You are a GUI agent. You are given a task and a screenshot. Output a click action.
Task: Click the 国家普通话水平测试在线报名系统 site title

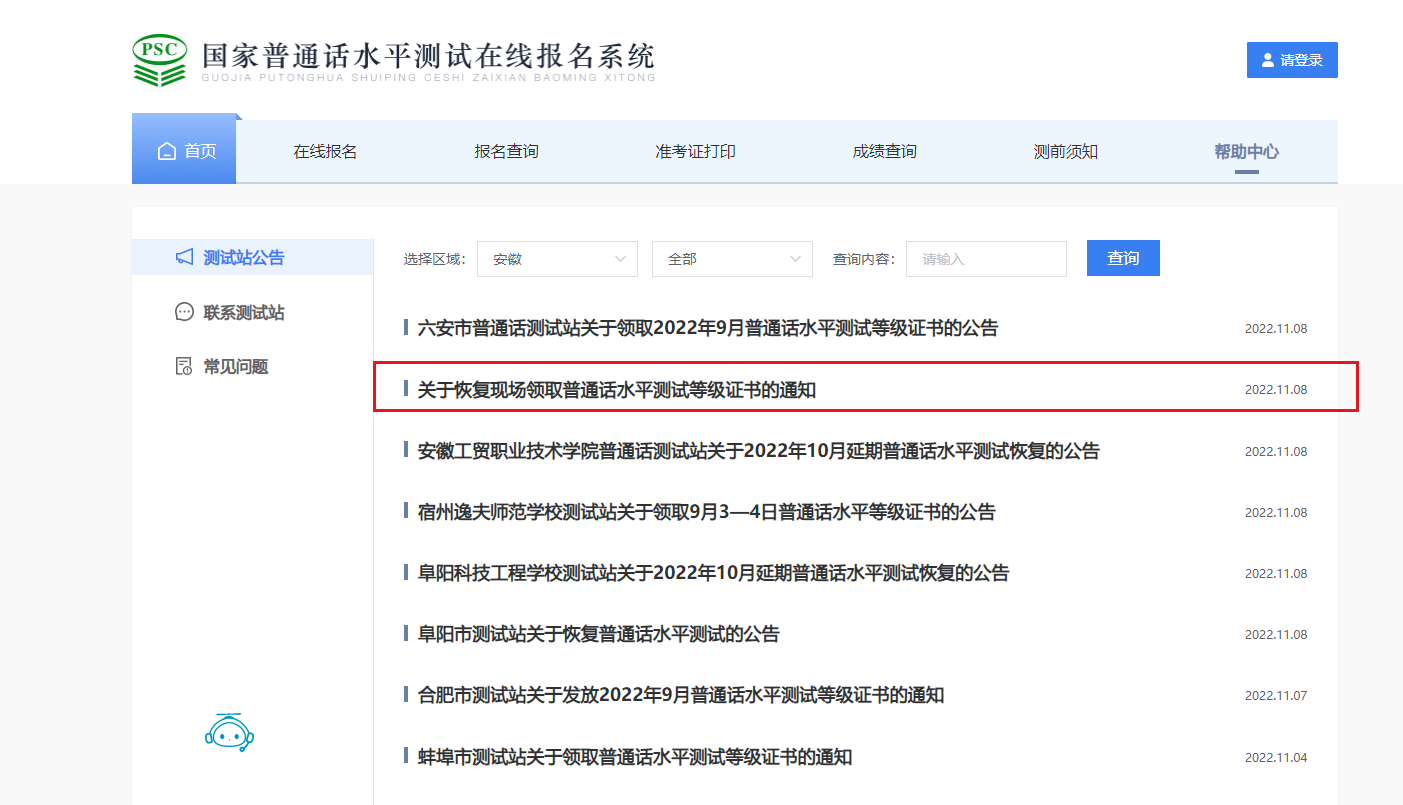click(428, 55)
